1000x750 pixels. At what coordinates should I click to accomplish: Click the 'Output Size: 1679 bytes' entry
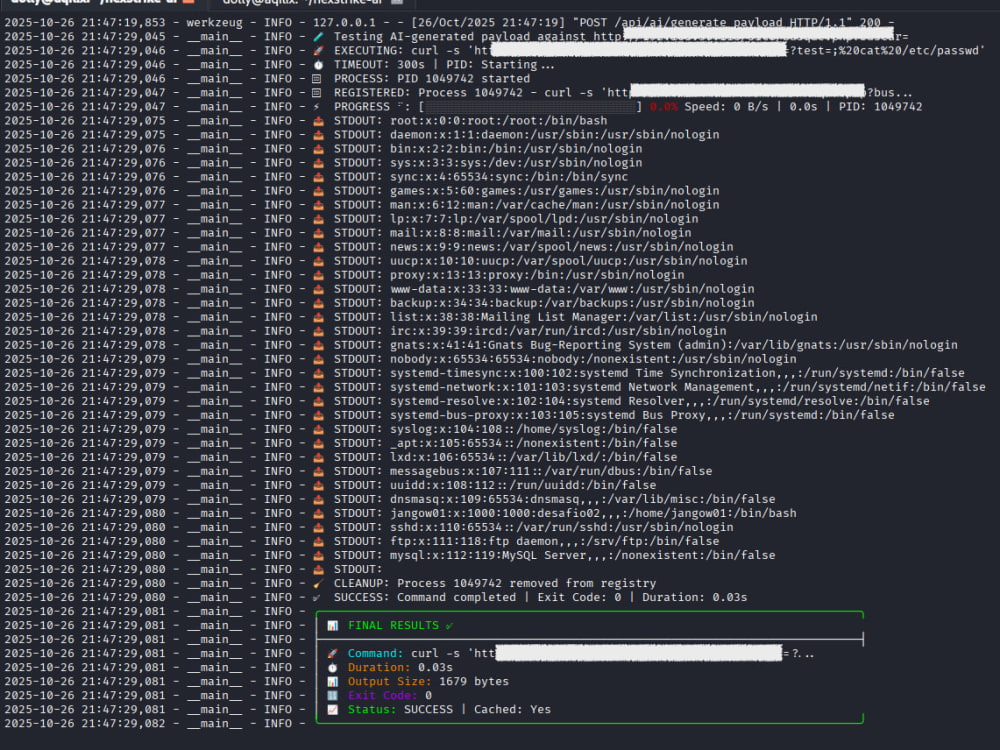coord(429,682)
